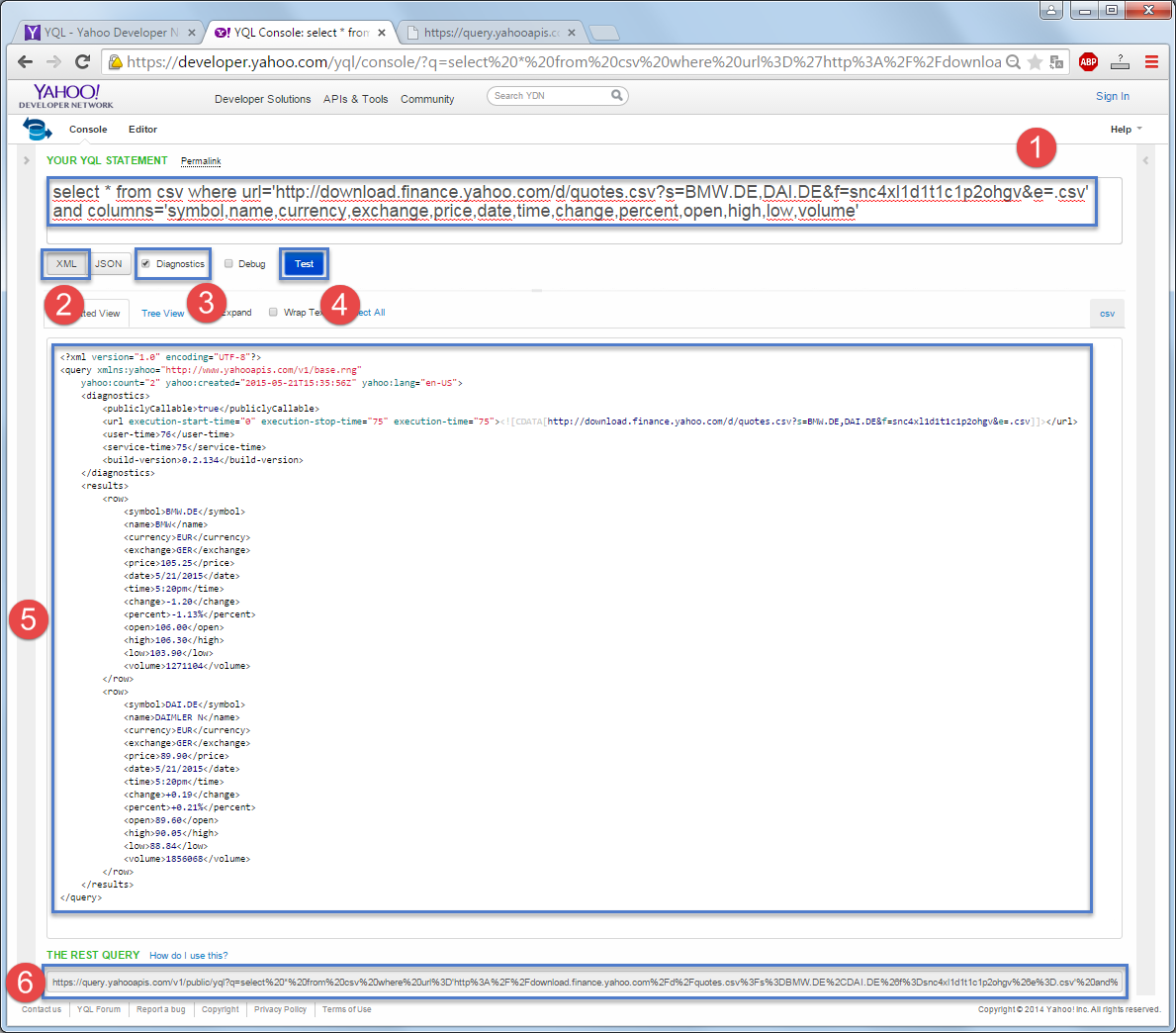Click the YQL console logo icon
The width and height of the screenshot is (1176, 1033).
pyautogui.click(x=37, y=129)
